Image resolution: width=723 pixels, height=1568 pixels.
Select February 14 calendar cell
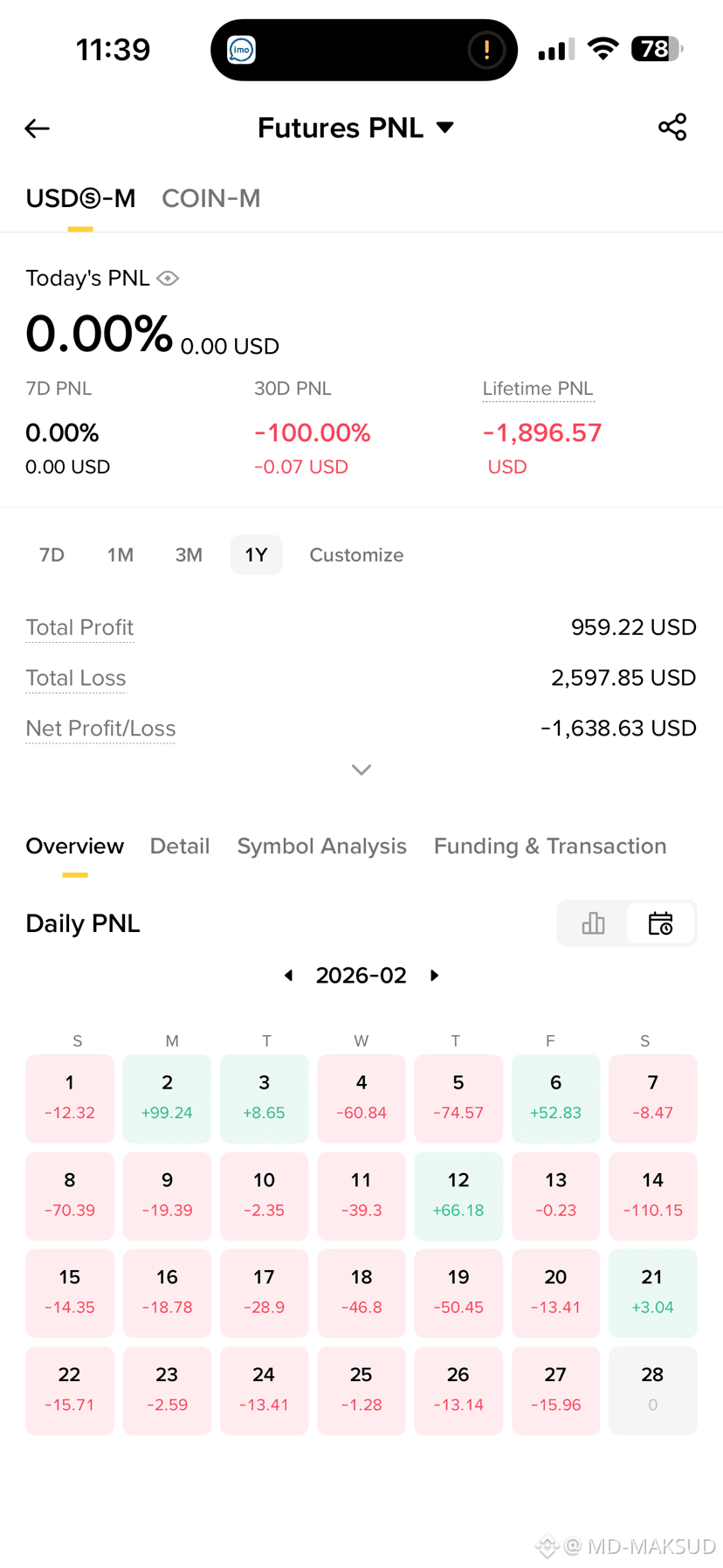652,1196
